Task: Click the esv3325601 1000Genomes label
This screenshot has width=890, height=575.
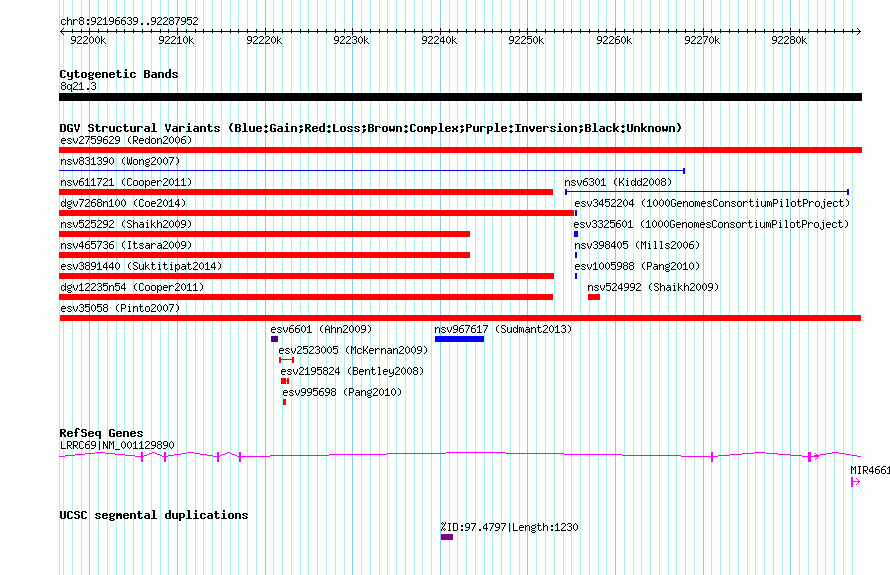Action: (711, 224)
